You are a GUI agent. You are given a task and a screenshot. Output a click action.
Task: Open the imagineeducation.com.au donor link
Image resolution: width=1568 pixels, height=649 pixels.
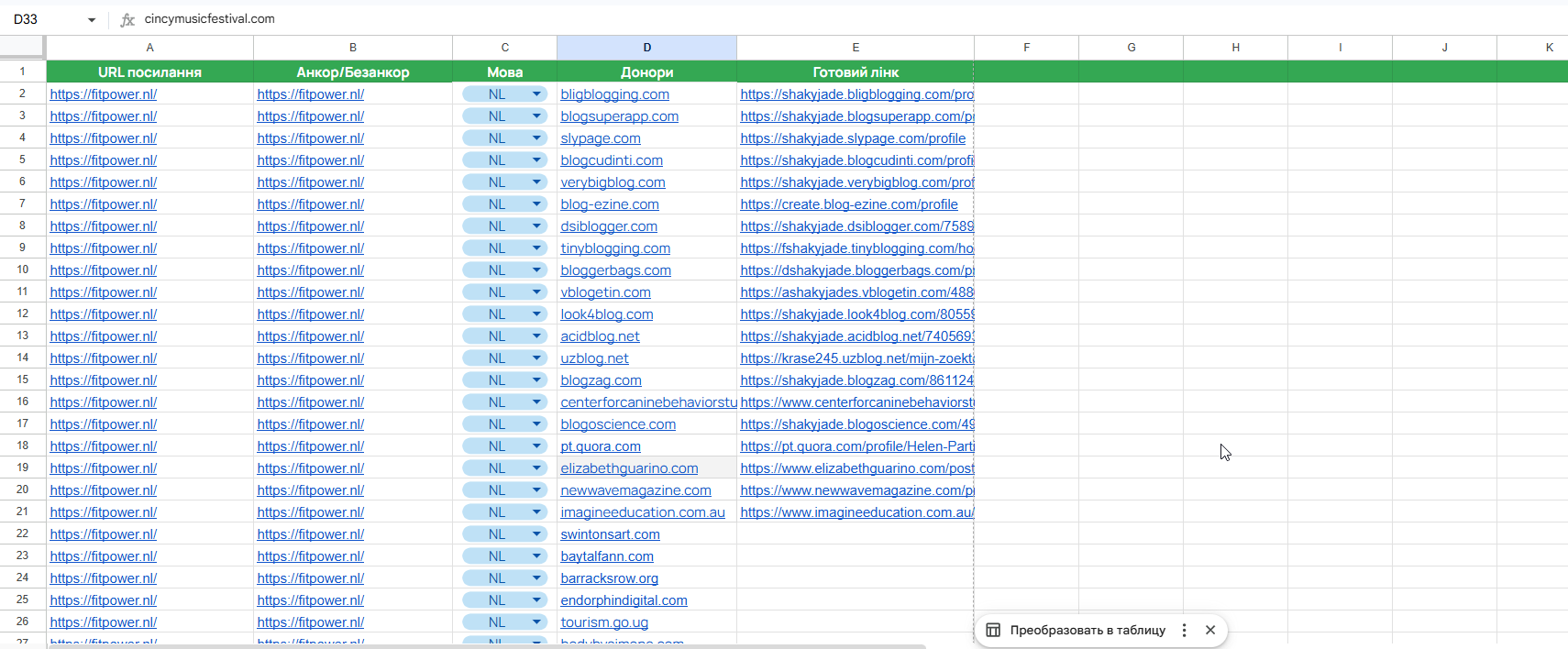point(643,512)
